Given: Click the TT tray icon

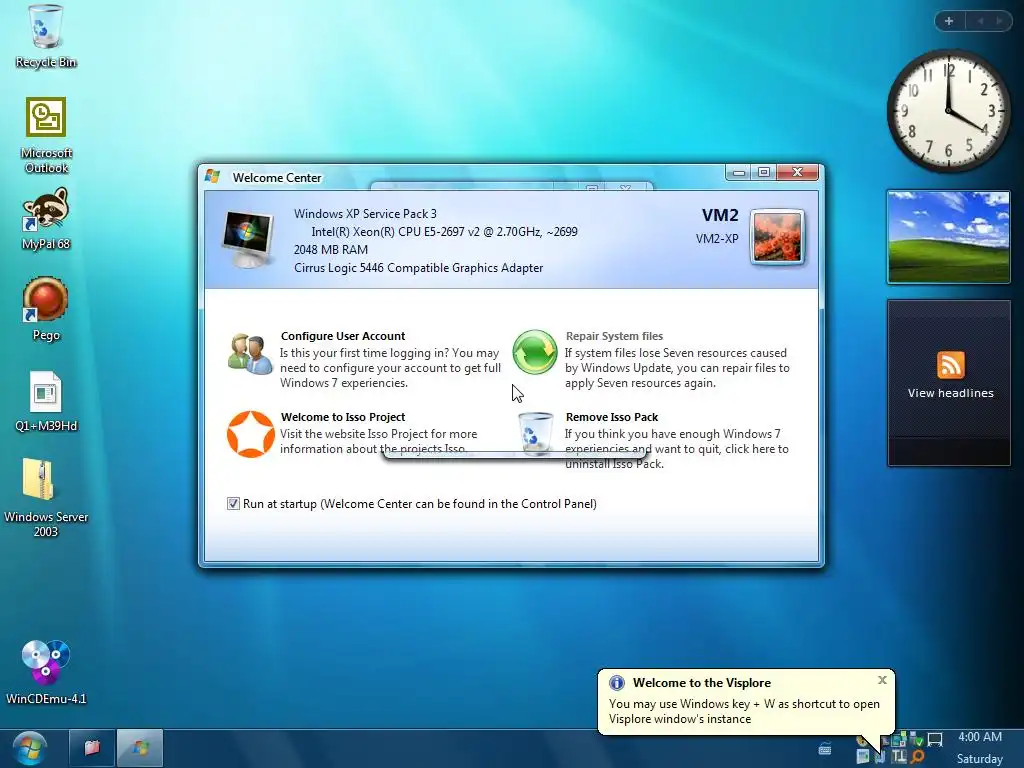Looking at the screenshot, I should pyautogui.click(x=899, y=756).
